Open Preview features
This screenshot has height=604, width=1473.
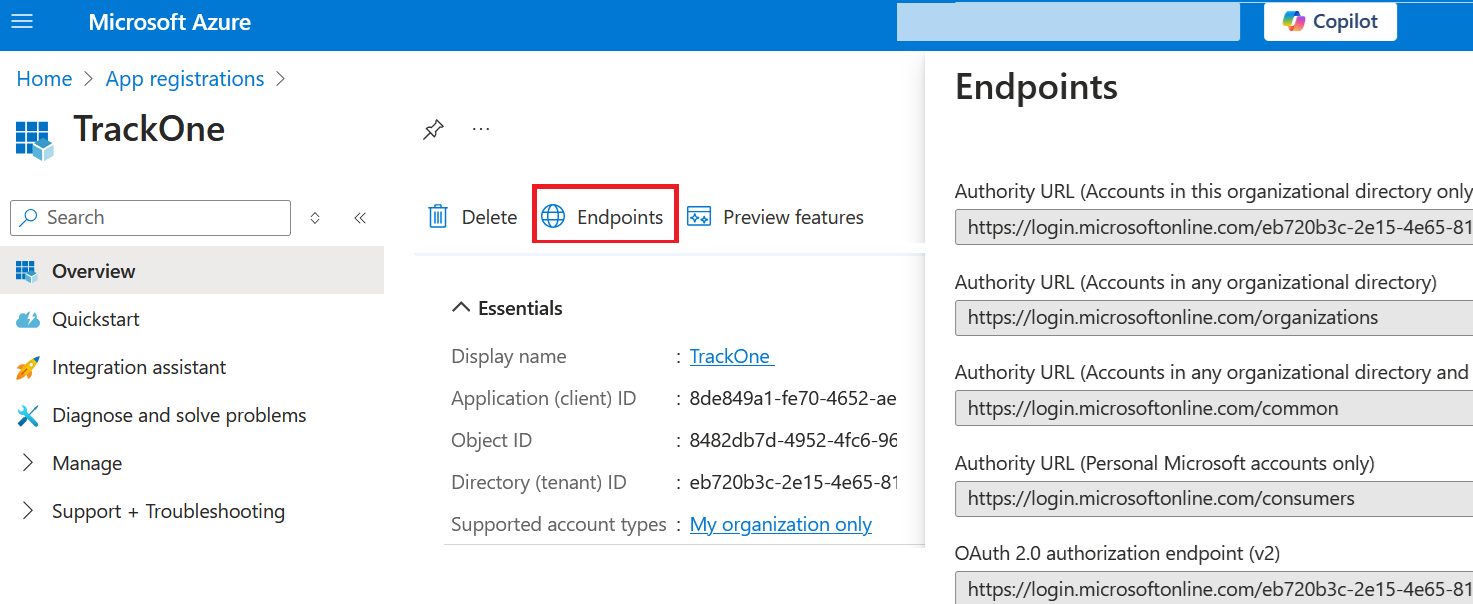[x=775, y=217]
